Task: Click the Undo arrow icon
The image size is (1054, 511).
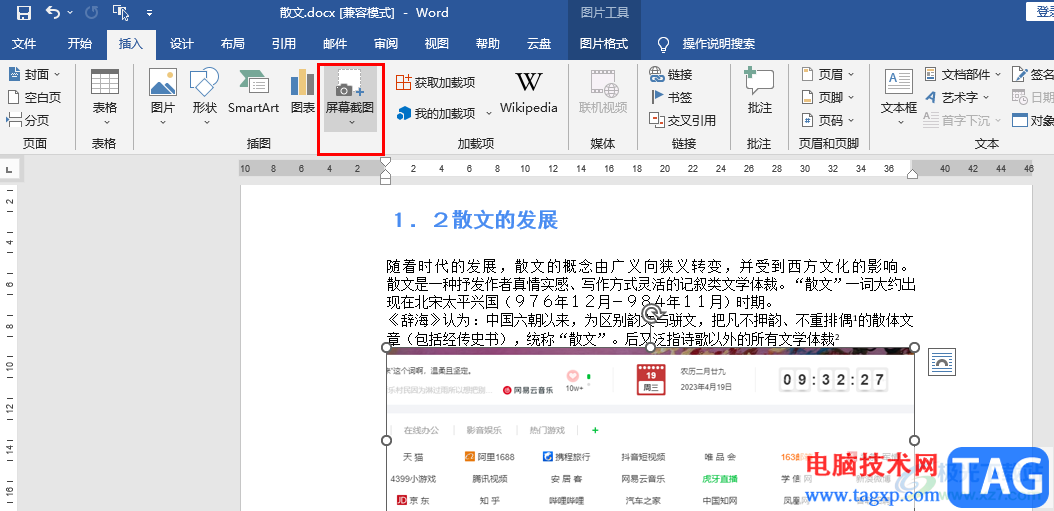Action: pos(54,12)
